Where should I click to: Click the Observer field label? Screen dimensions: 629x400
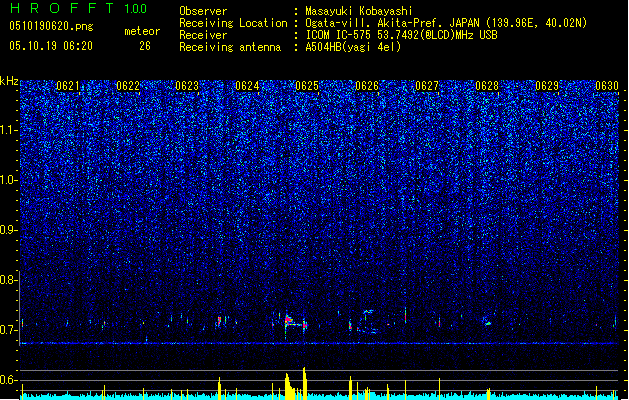203,11
